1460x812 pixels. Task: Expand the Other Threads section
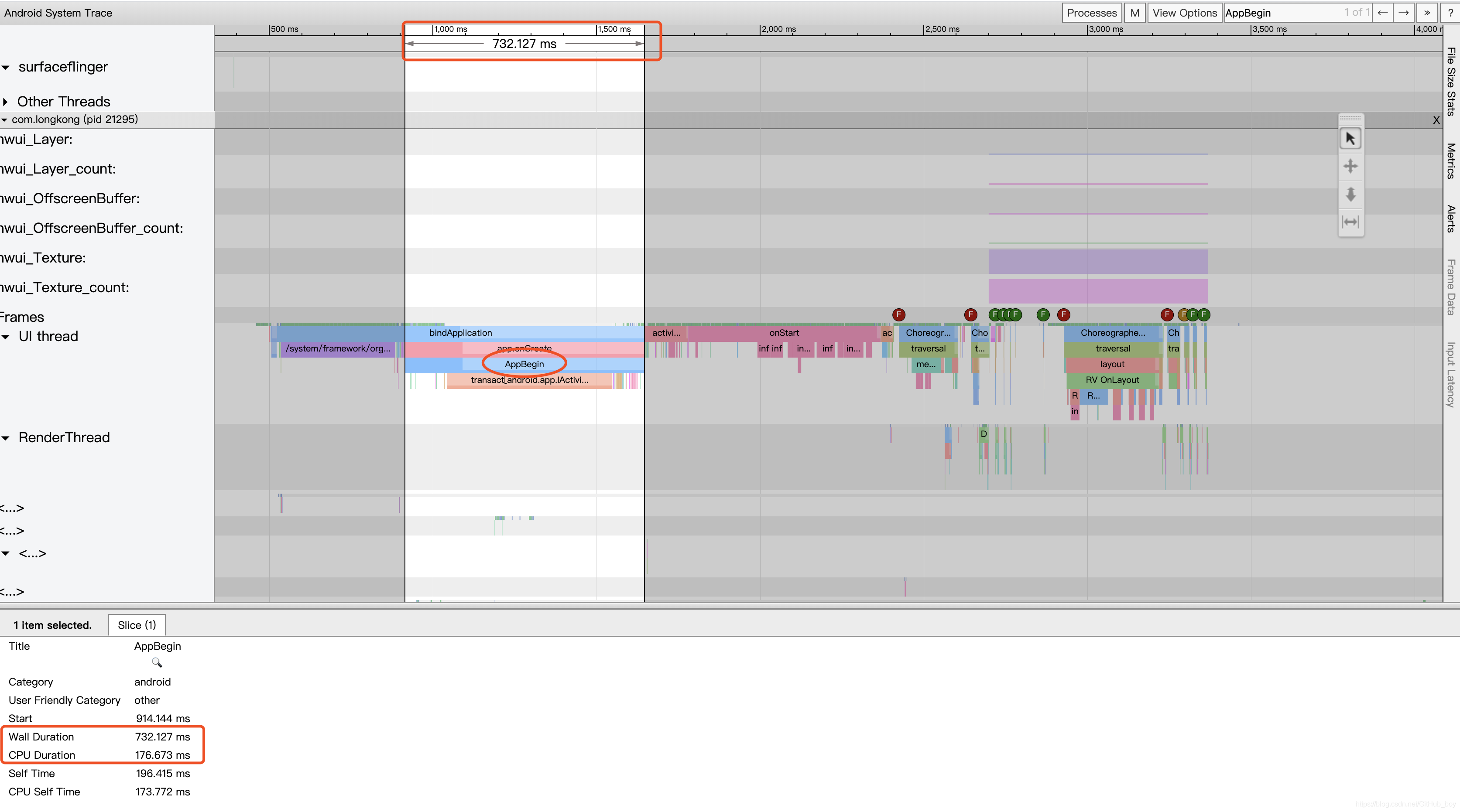click(x=6, y=102)
